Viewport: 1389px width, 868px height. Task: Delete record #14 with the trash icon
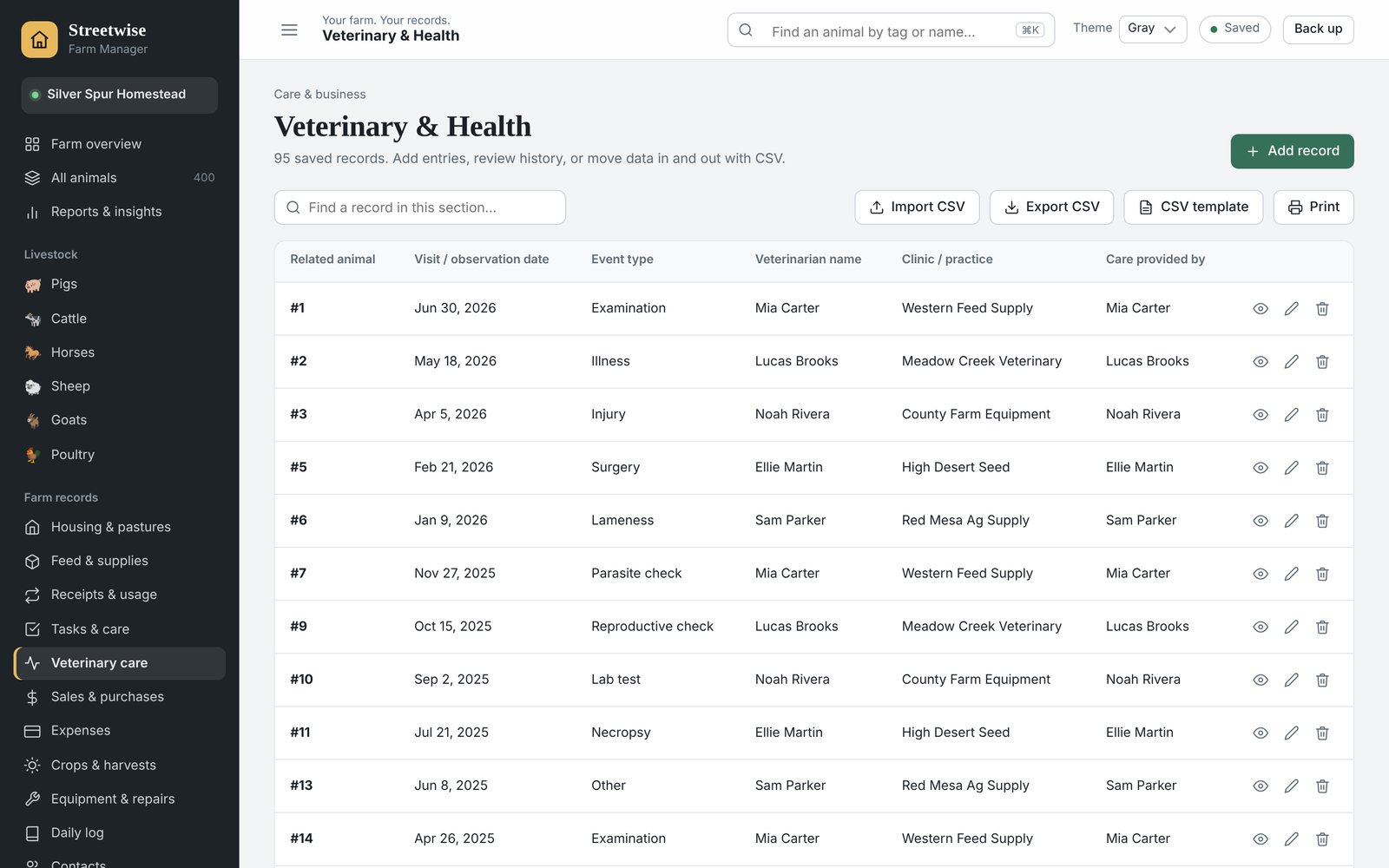coord(1322,838)
